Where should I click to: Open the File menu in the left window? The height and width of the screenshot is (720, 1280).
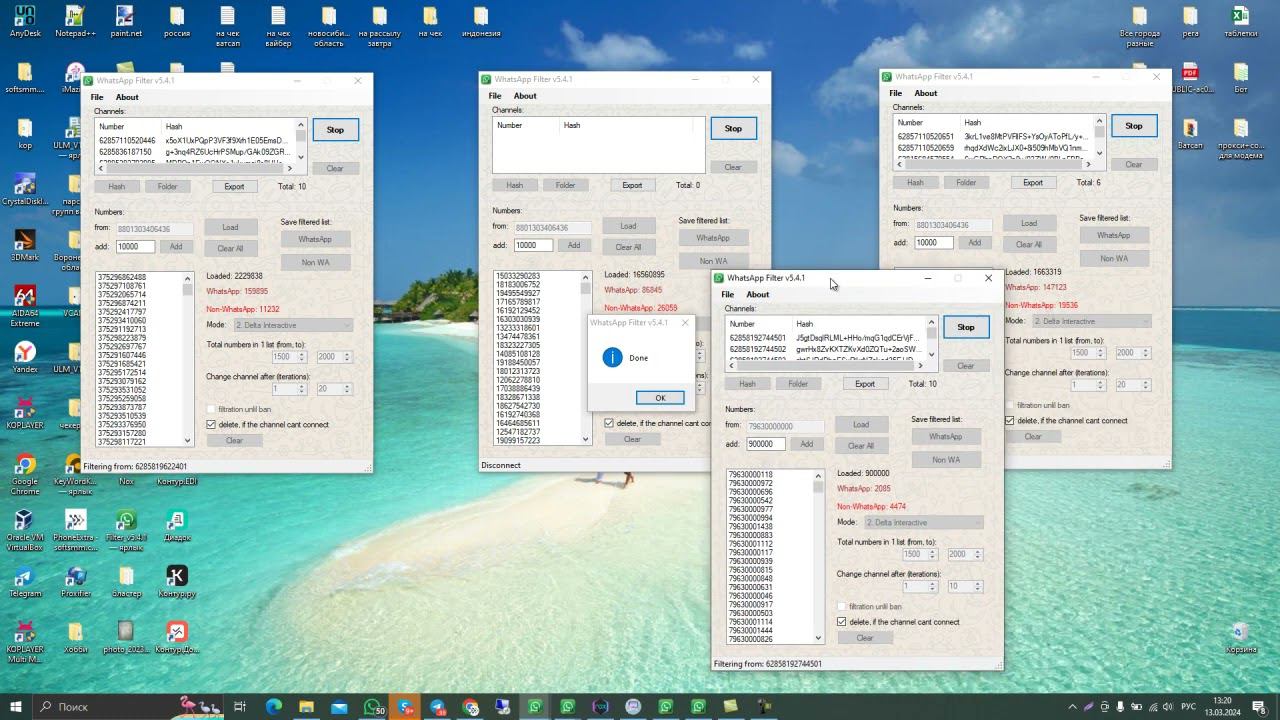(97, 97)
